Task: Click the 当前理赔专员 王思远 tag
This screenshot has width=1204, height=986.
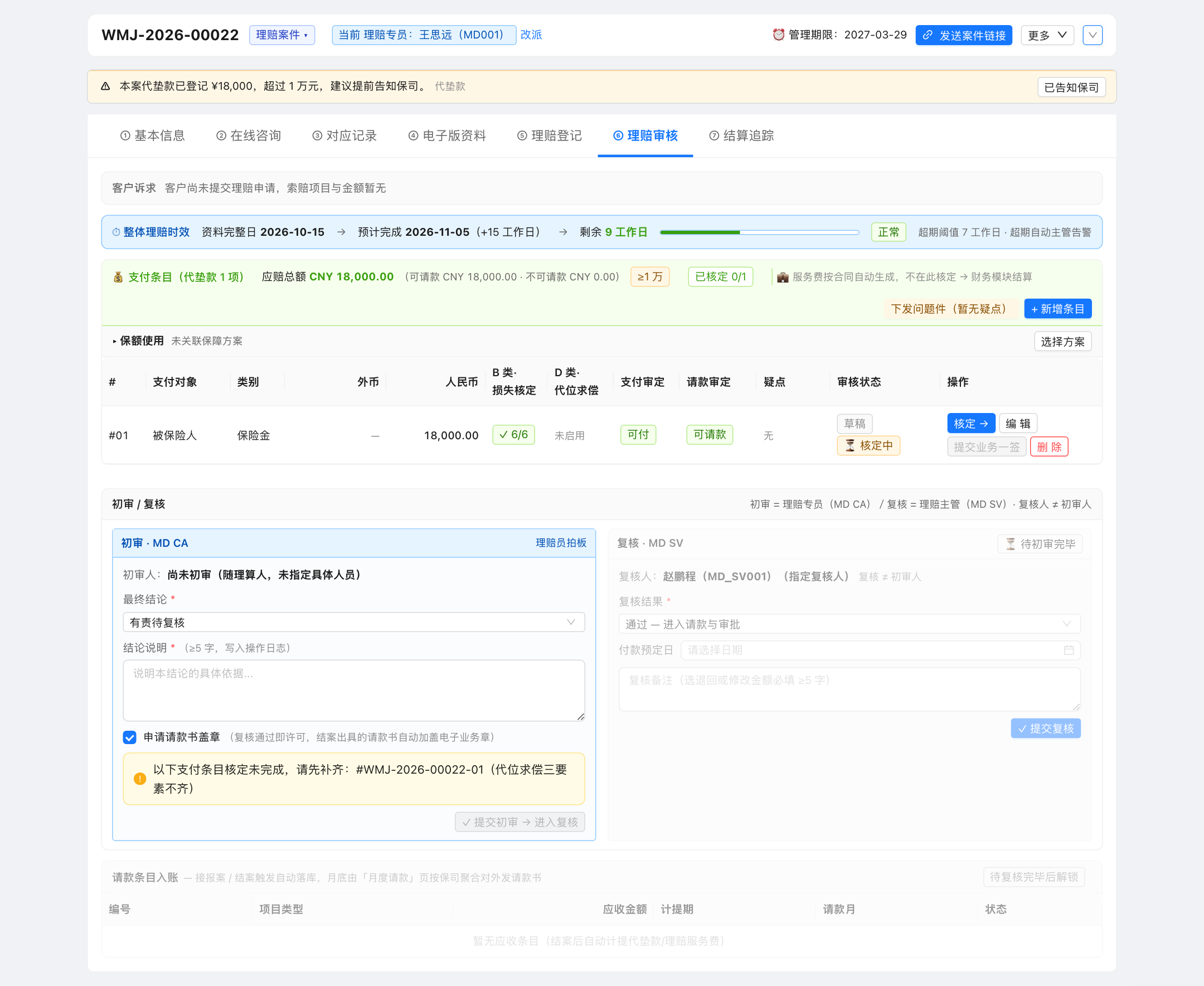Action: 424,35
